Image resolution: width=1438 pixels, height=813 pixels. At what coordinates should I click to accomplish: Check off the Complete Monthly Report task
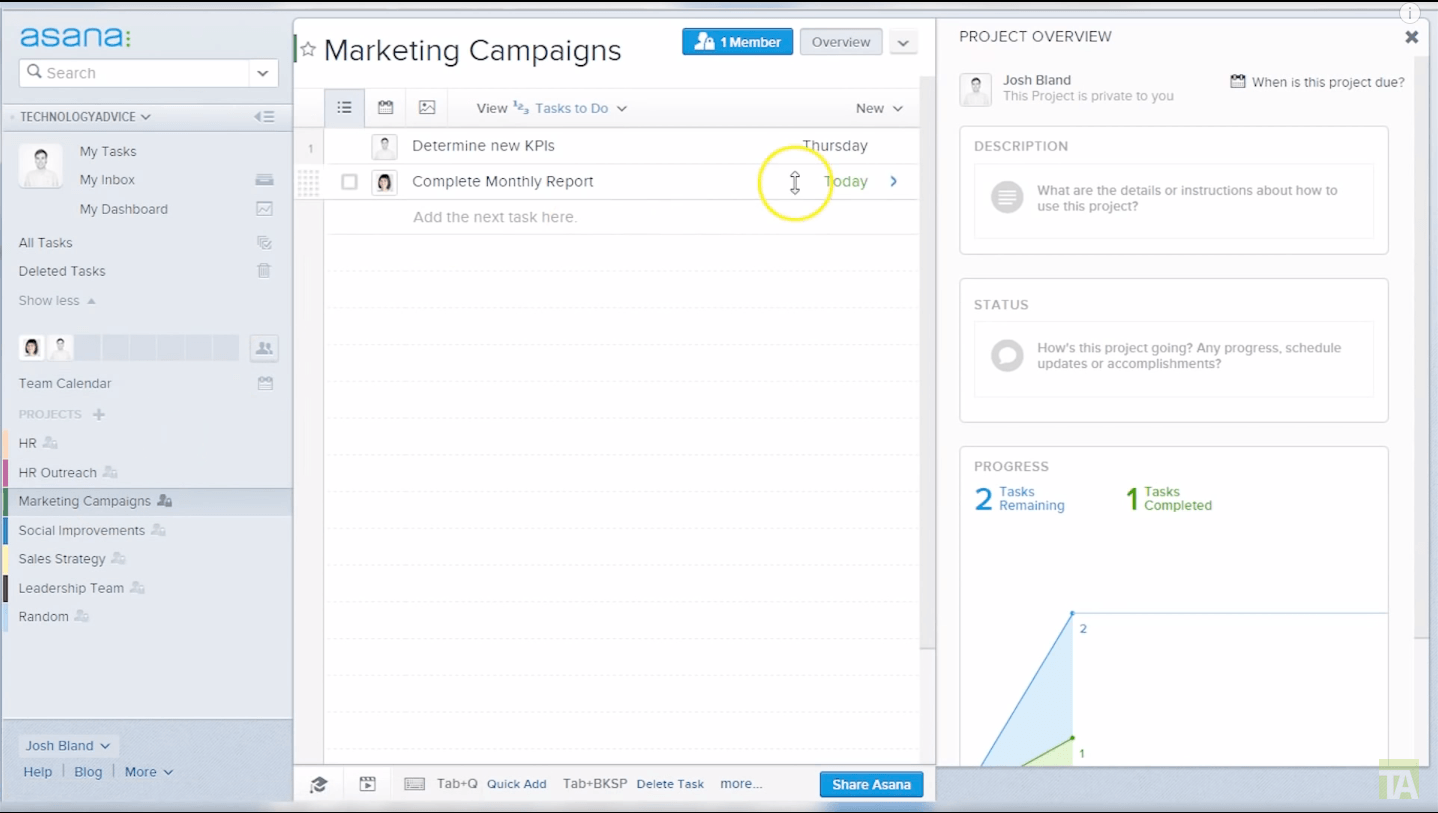[349, 182]
